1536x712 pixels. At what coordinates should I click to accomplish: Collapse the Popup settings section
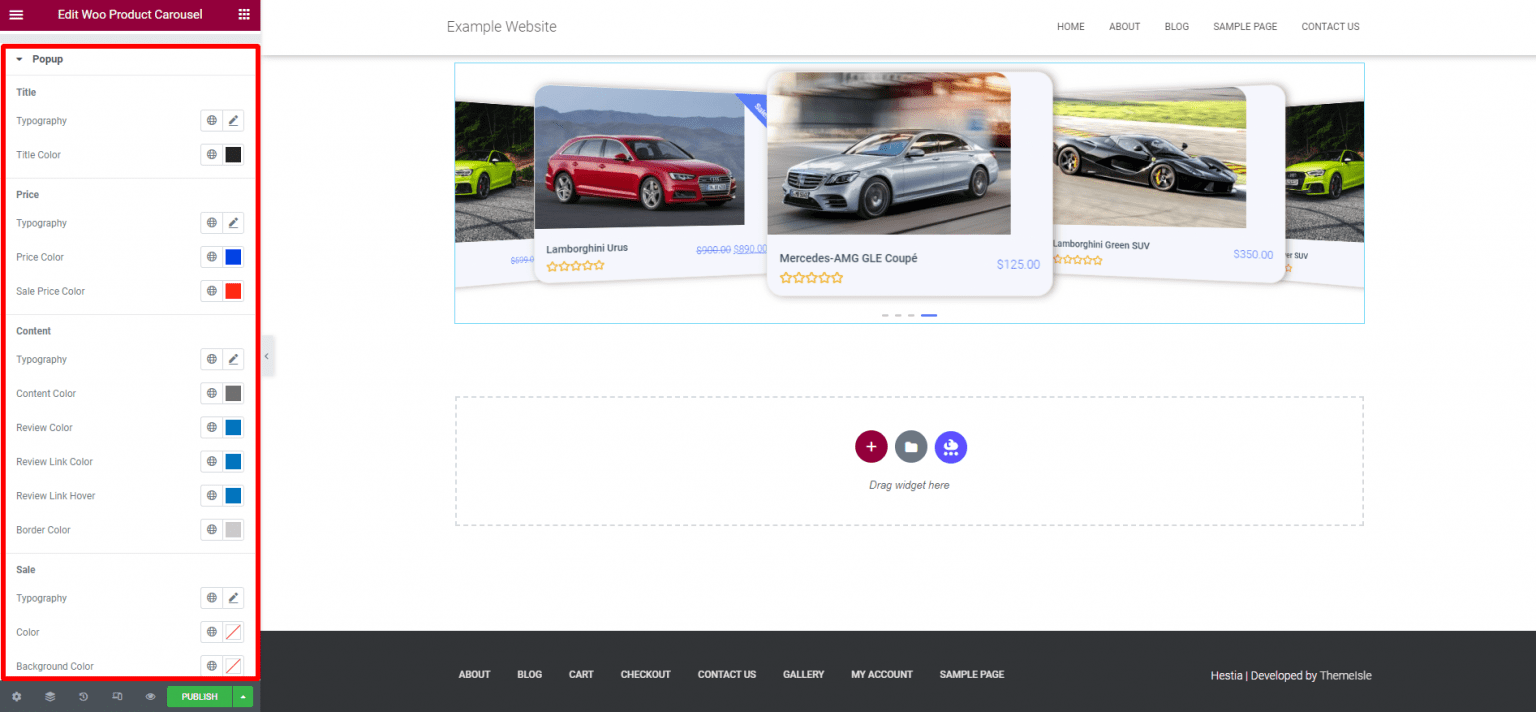tap(18, 59)
